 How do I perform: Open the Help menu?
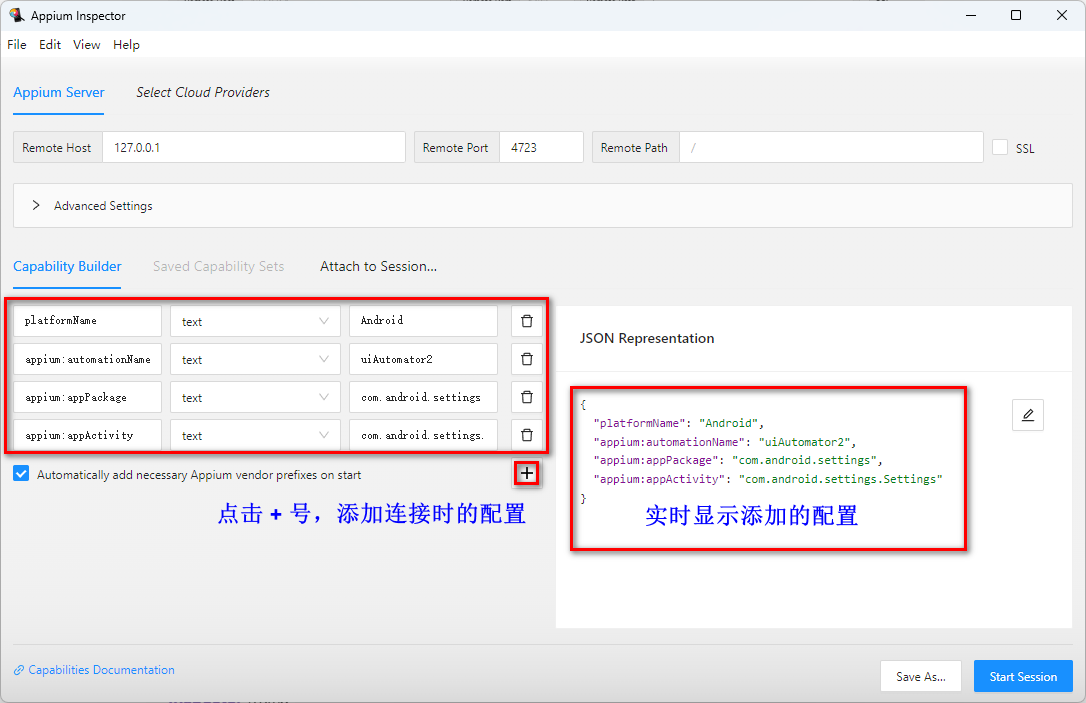(126, 44)
